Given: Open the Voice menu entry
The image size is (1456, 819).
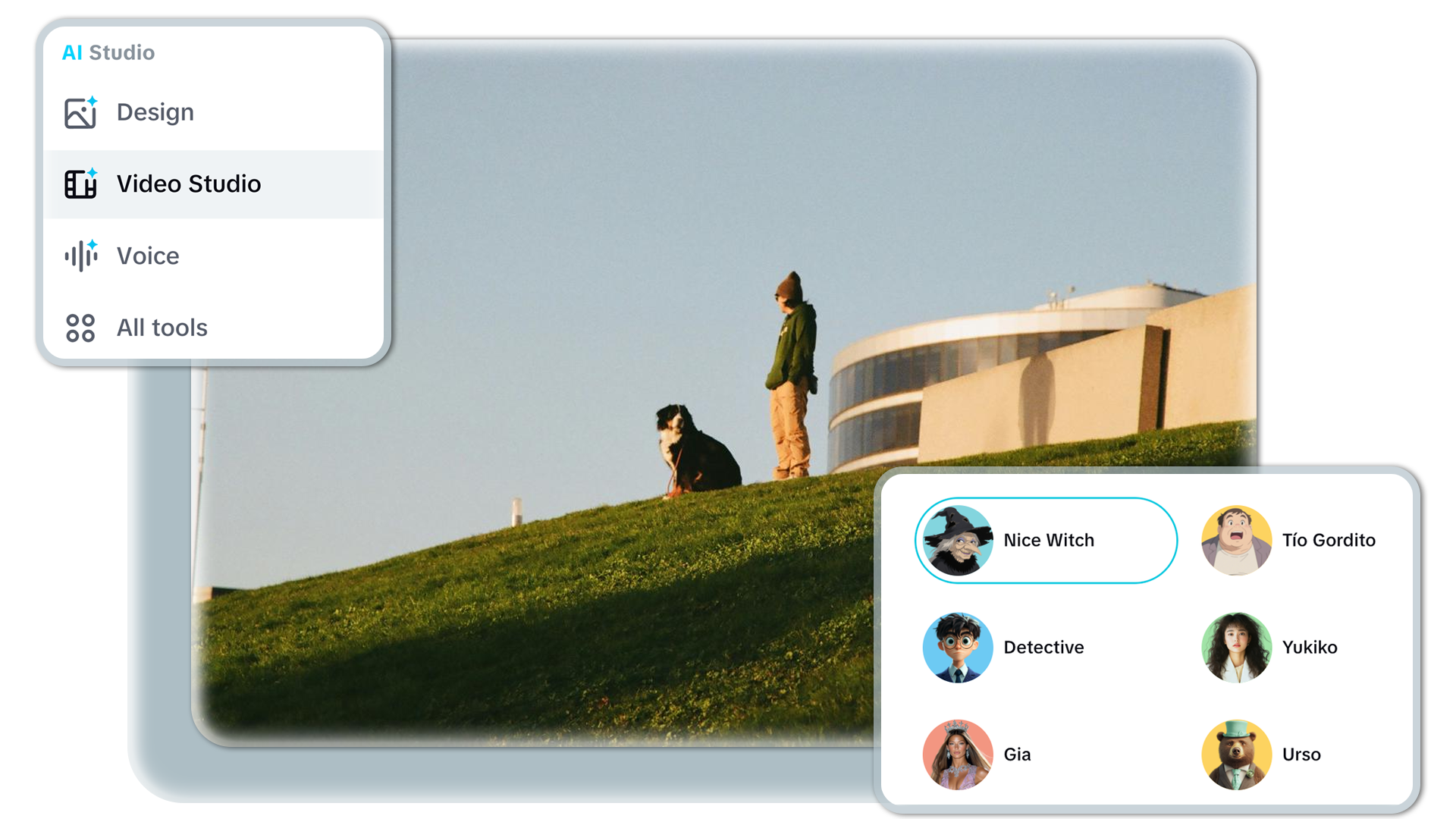Looking at the screenshot, I should click(148, 256).
